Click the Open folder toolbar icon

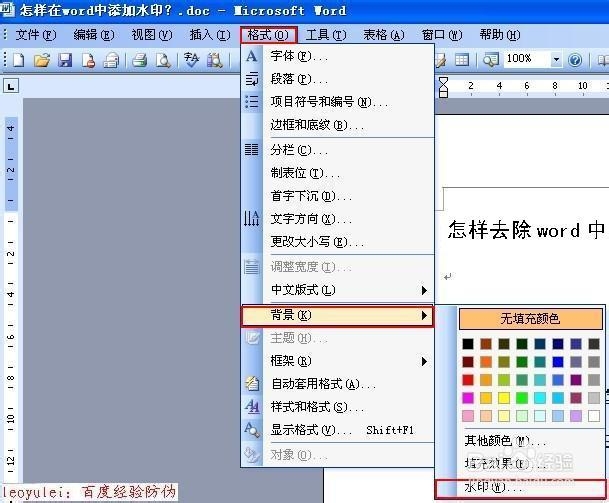[42, 60]
